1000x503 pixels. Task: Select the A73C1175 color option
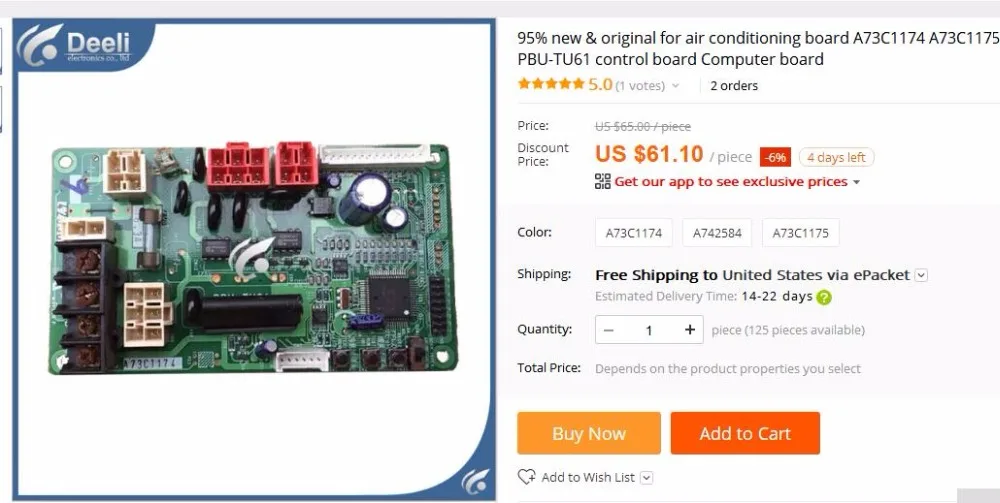pyautogui.click(x=800, y=233)
